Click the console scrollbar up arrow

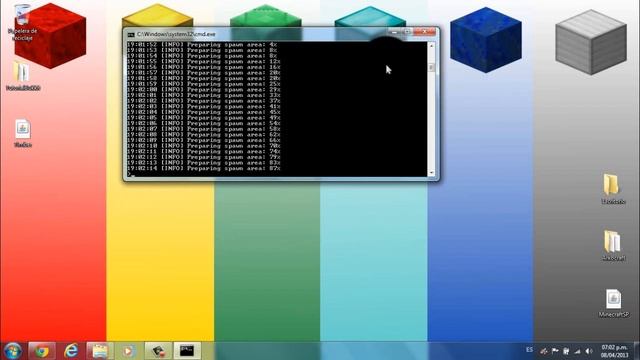point(431,46)
